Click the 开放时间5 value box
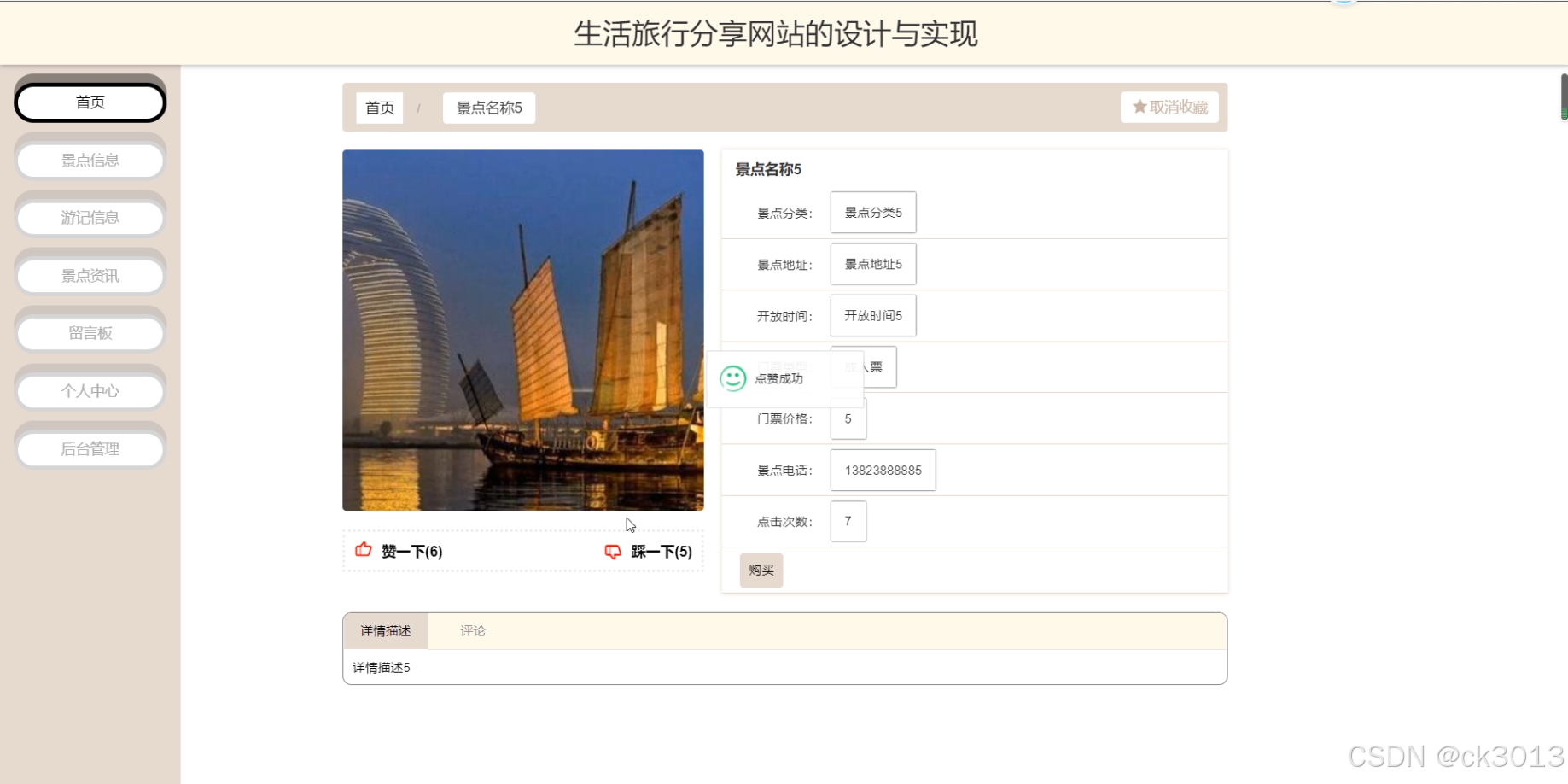Image resolution: width=1568 pixels, height=784 pixels. pyautogui.click(x=873, y=316)
